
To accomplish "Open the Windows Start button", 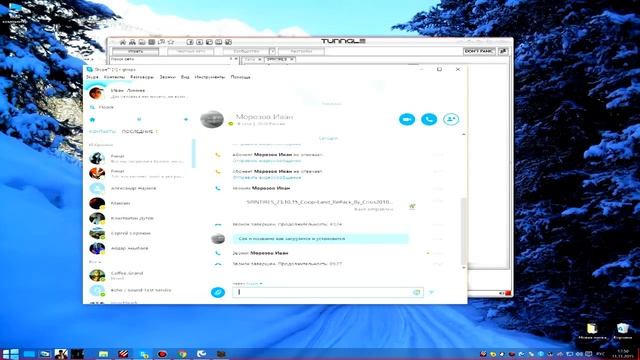I will [10, 354].
